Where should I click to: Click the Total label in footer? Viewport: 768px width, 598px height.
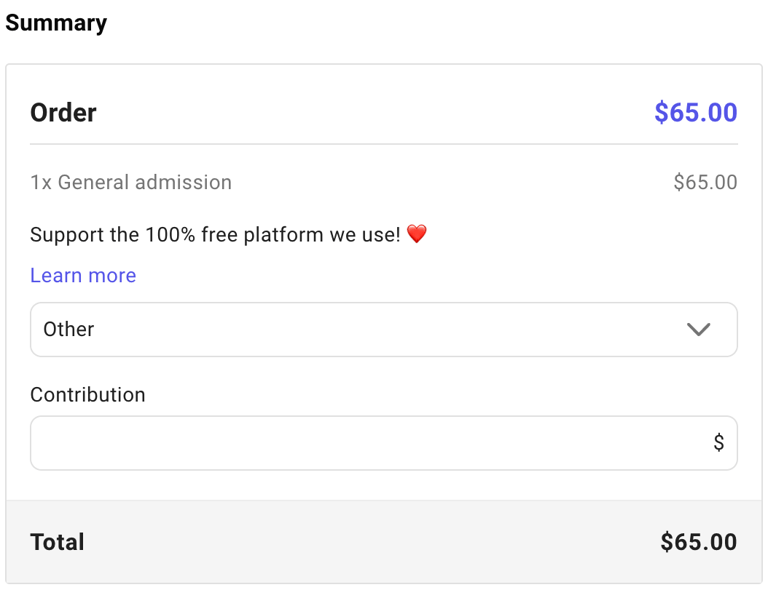(x=57, y=542)
